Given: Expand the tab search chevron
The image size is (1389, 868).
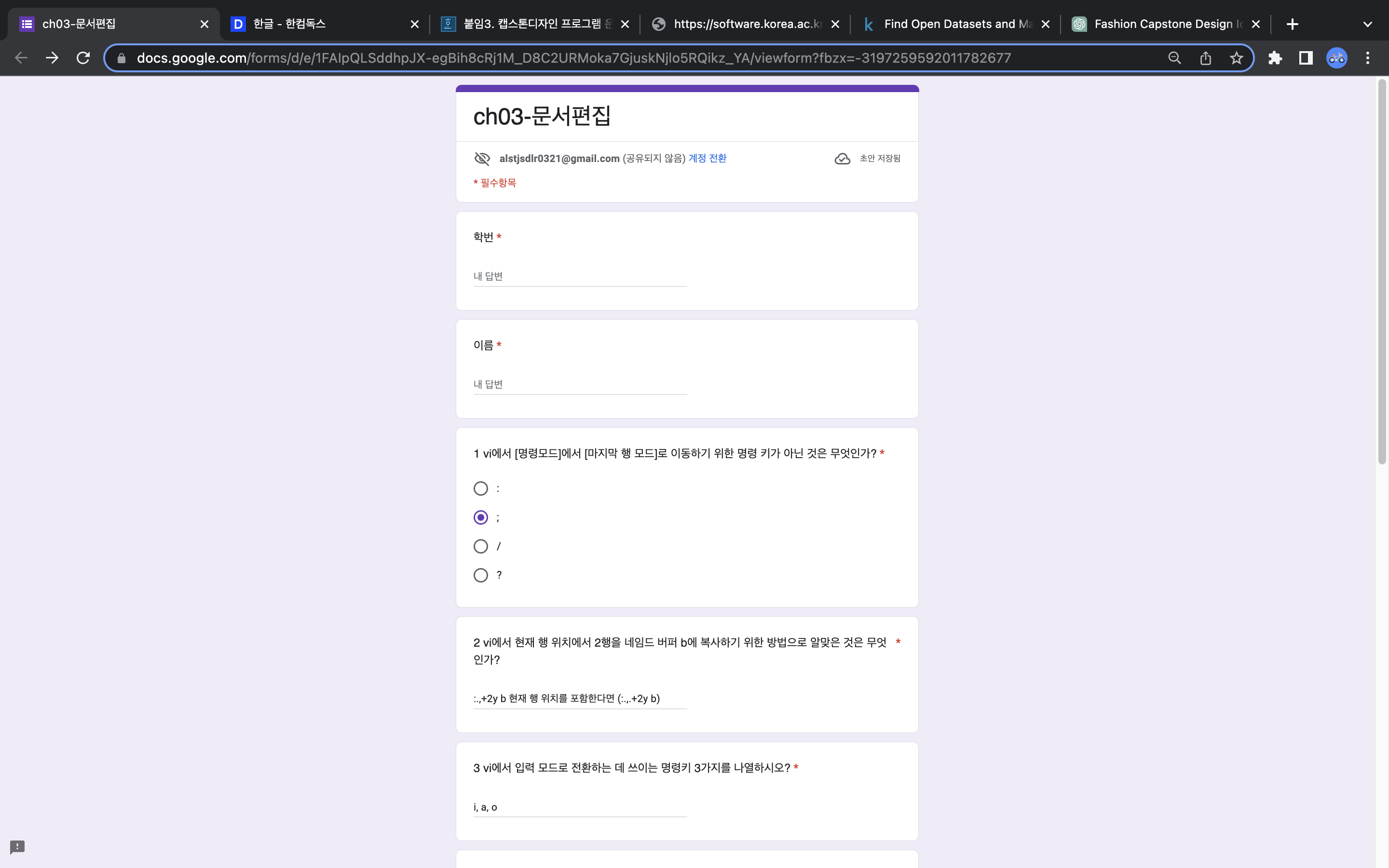Looking at the screenshot, I should point(1367,24).
